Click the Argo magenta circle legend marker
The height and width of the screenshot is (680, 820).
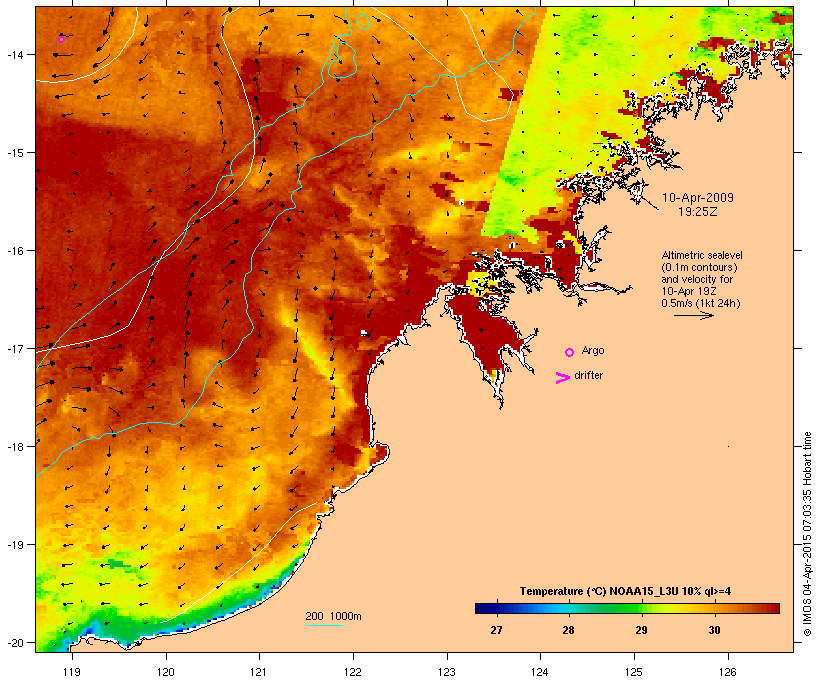pos(570,352)
